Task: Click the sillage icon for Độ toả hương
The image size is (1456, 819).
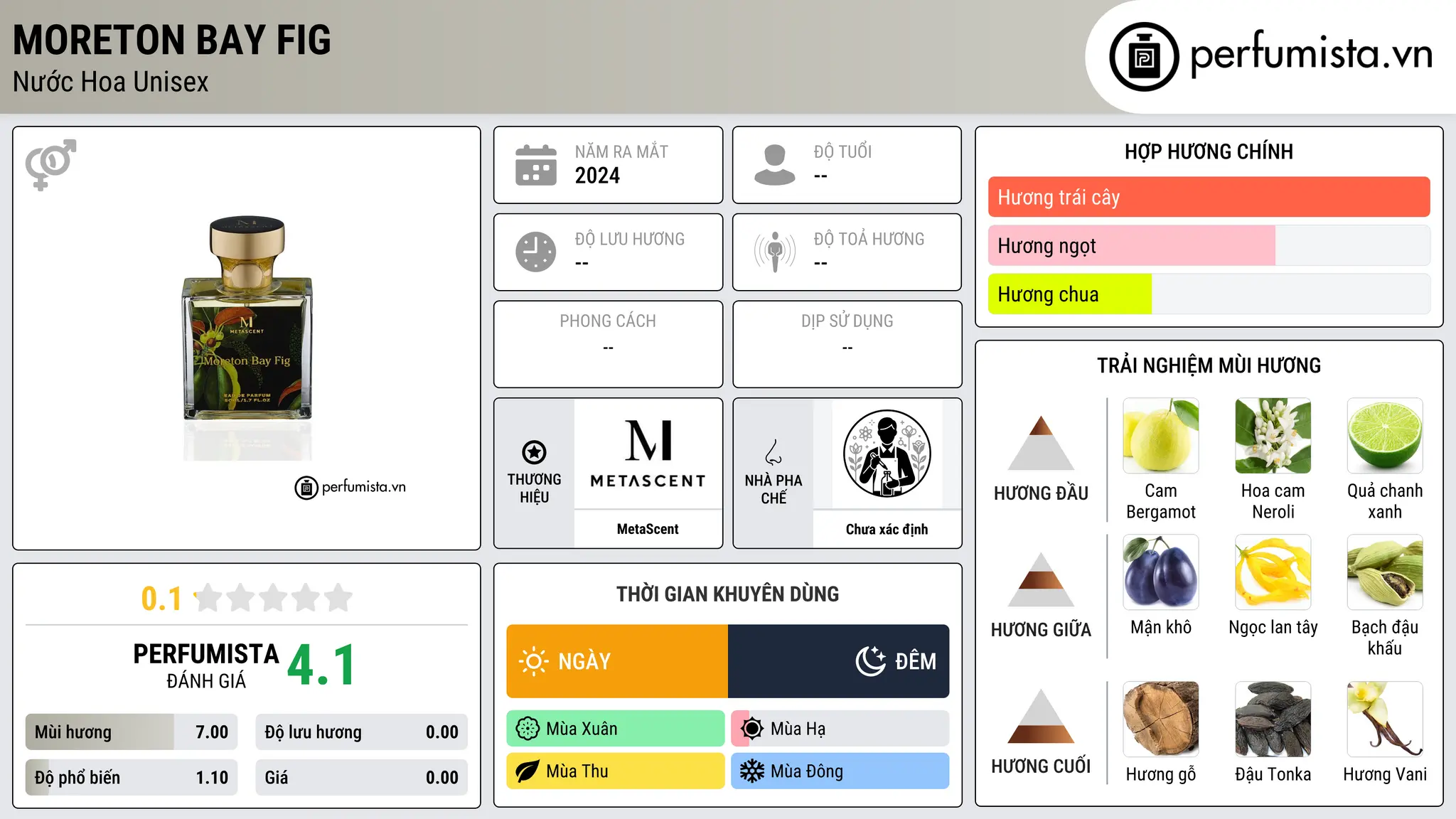Action: click(774, 252)
